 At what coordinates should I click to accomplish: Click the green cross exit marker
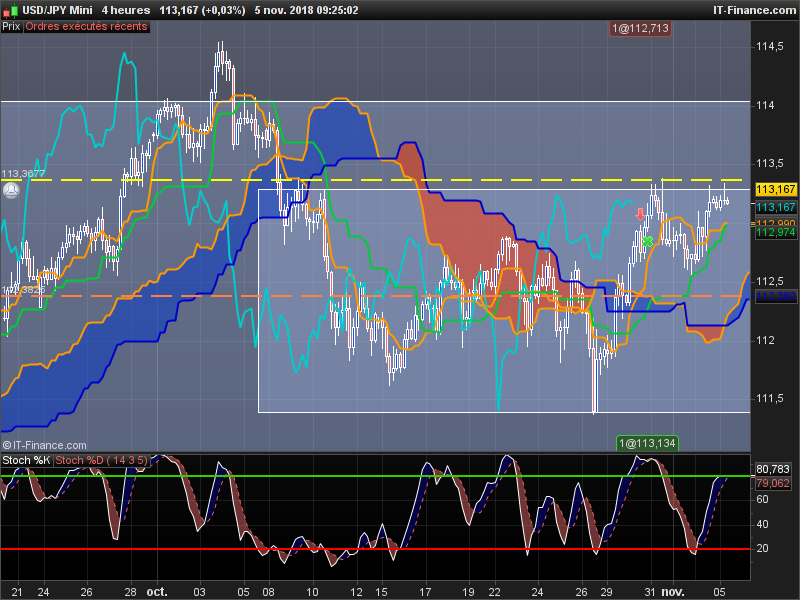(x=647, y=241)
